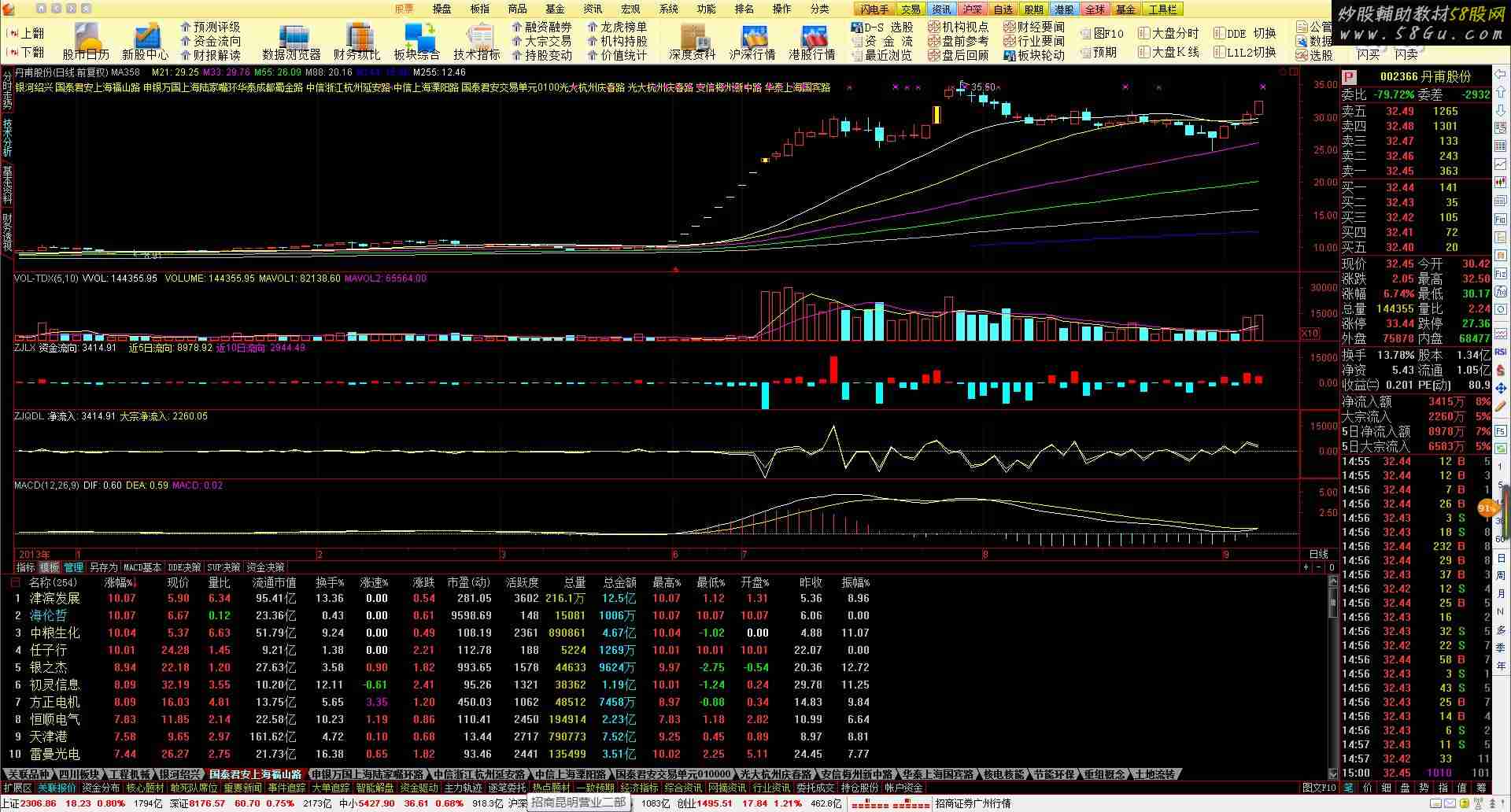1511x812 pixels.
Task: Apply the DDE决策 template
Action: 184,567
